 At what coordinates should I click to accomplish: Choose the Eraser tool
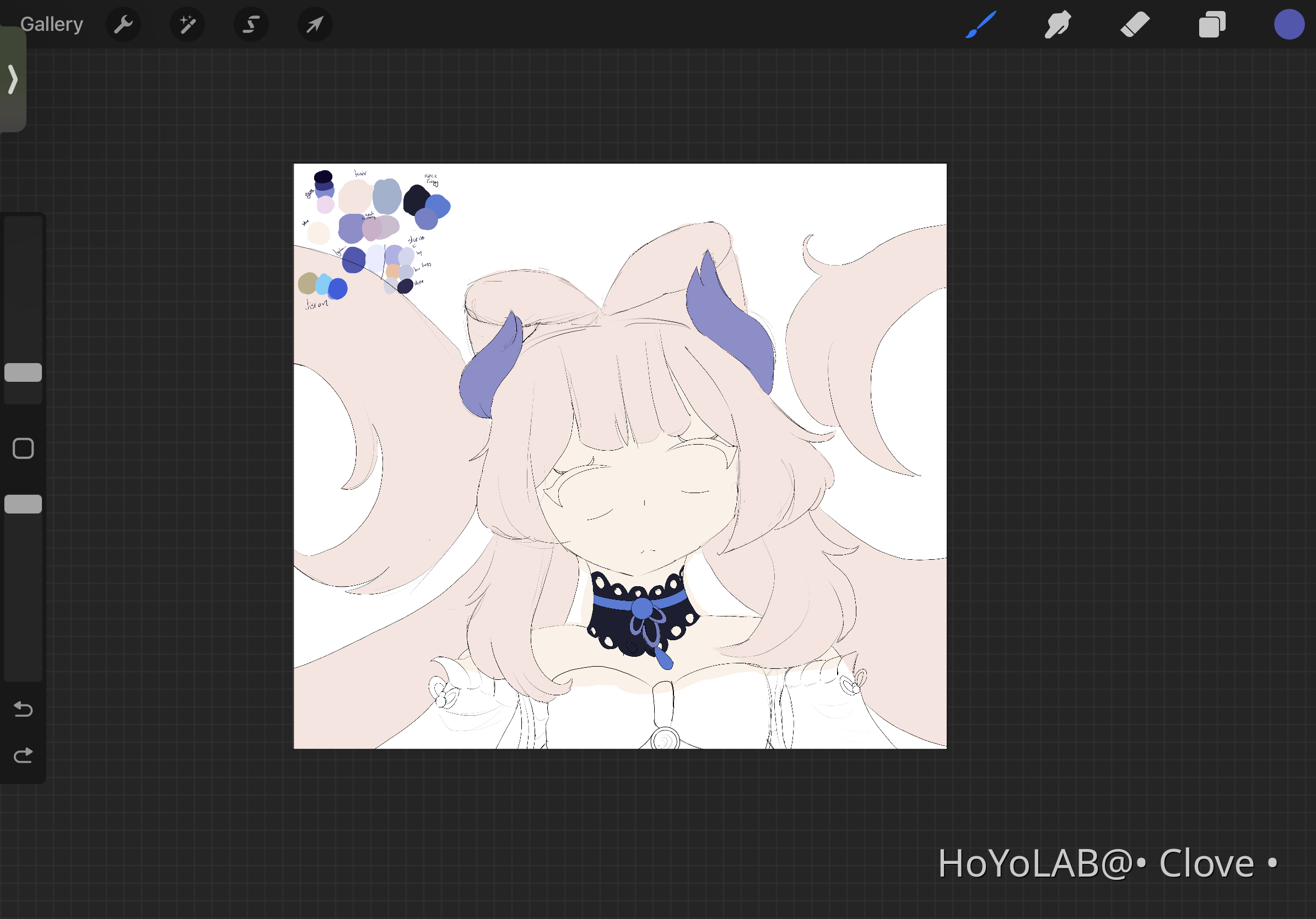click(x=1134, y=24)
